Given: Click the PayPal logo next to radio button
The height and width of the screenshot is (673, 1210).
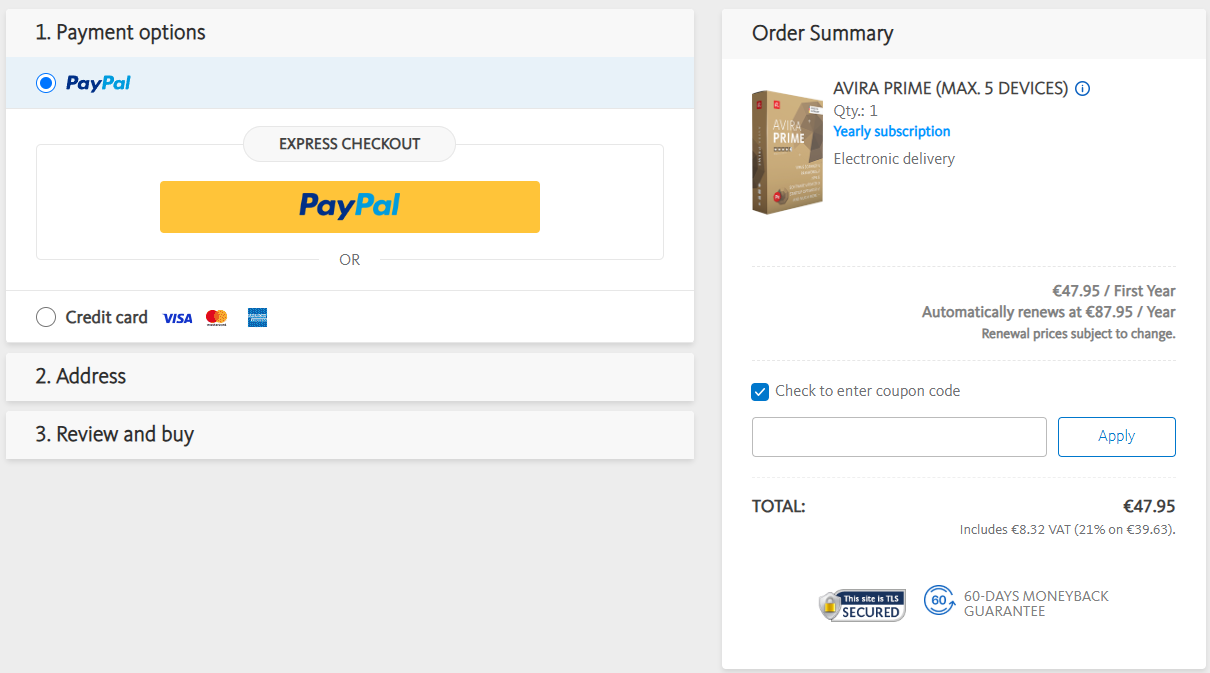Looking at the screenshot, I should tap(98, 83).
